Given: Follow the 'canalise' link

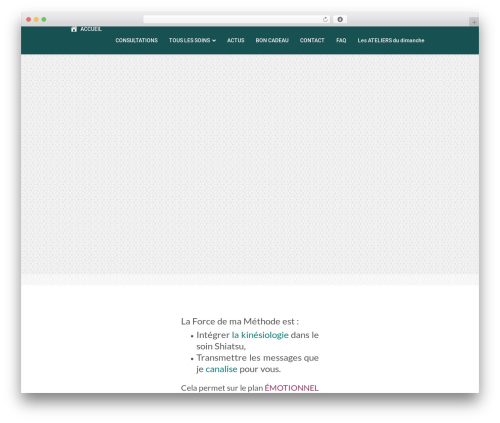Looking at the screenshot, I should [221, 369].
